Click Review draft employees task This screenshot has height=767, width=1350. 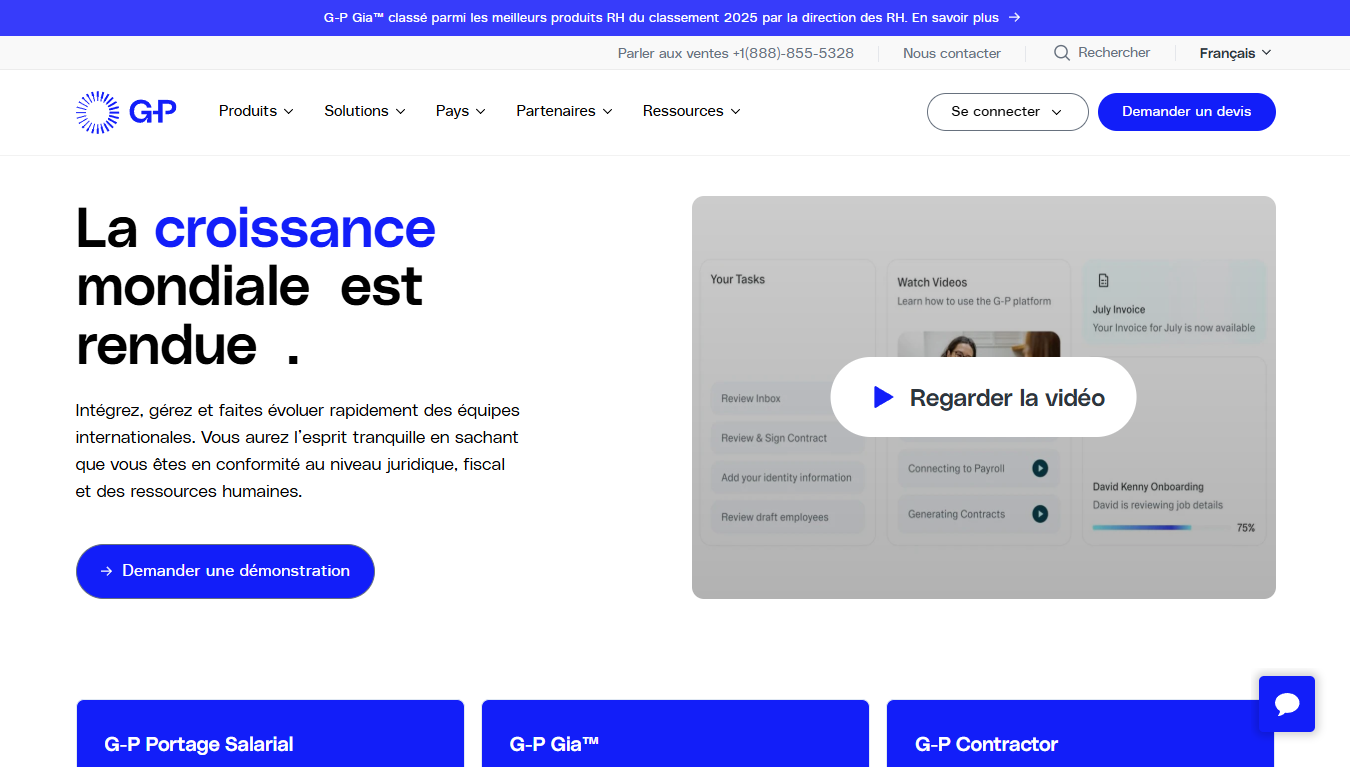coord(787,517)
